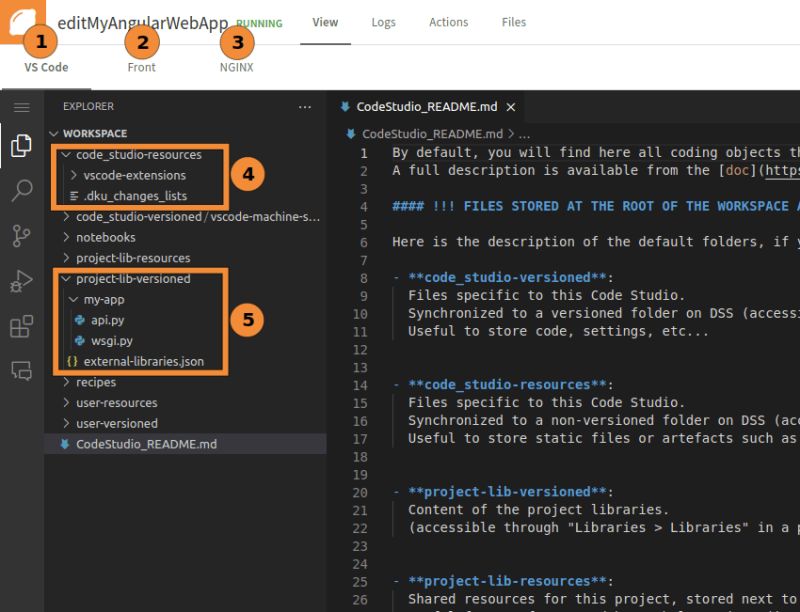Click the Files tab in the top bar
Image resolution: width=800 pixels, height=612 pixels.
513,22
